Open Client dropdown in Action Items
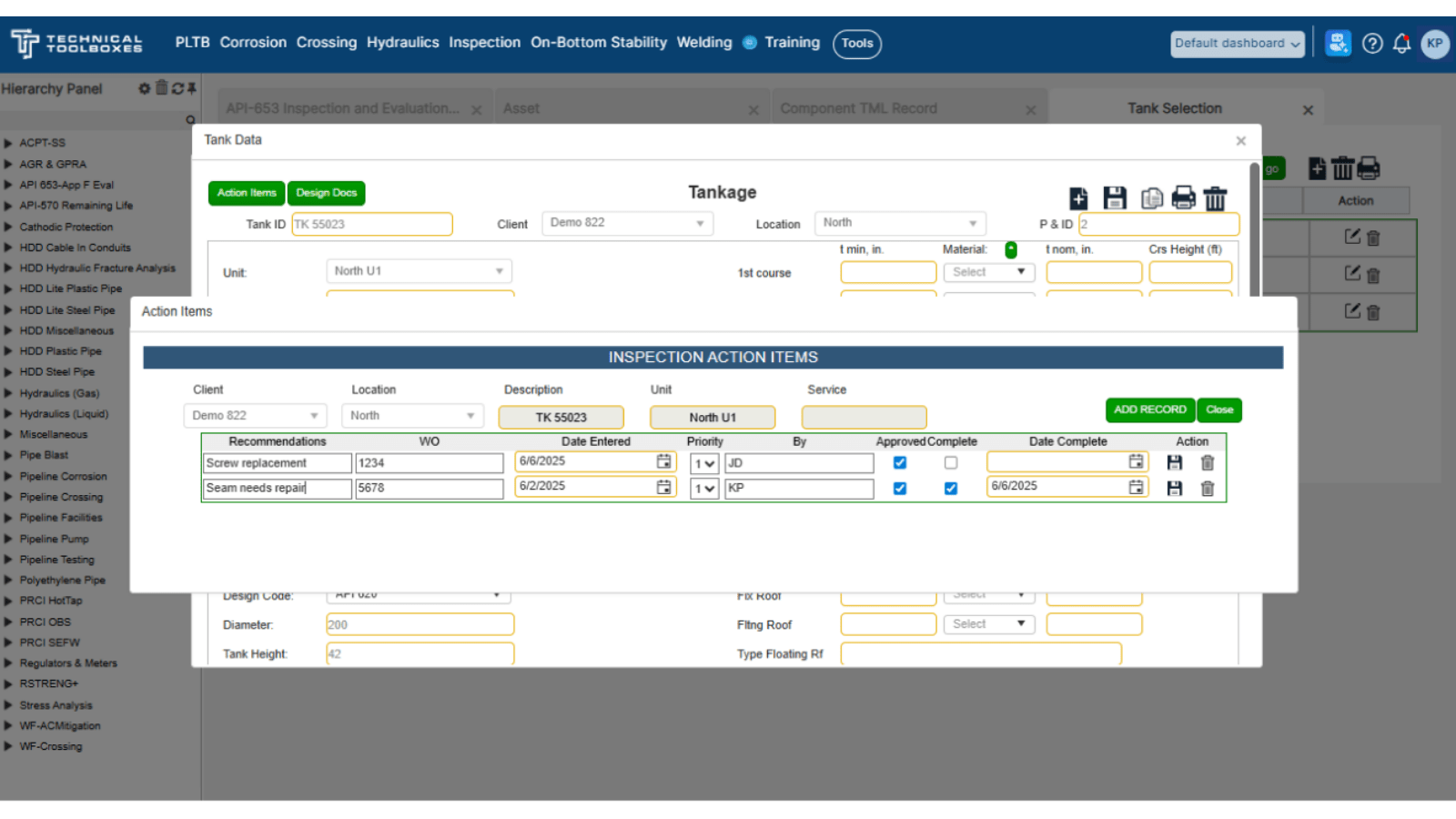 pos(255,416)
